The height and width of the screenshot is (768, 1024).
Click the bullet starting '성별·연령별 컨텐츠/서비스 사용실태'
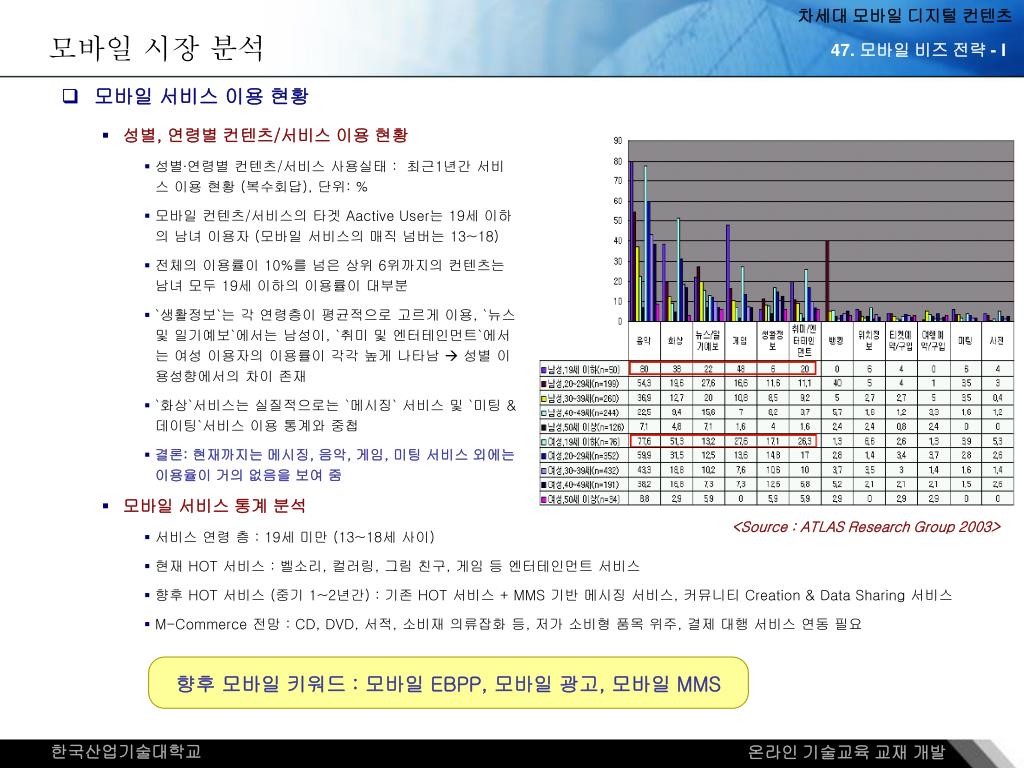329,176
